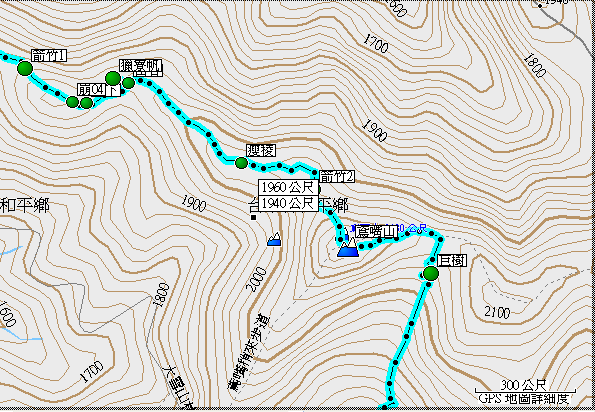Viewport: 595px width, 412px height.
Task: Click the large green waypoint under 獵寮 label
Action: coord(113,79)
